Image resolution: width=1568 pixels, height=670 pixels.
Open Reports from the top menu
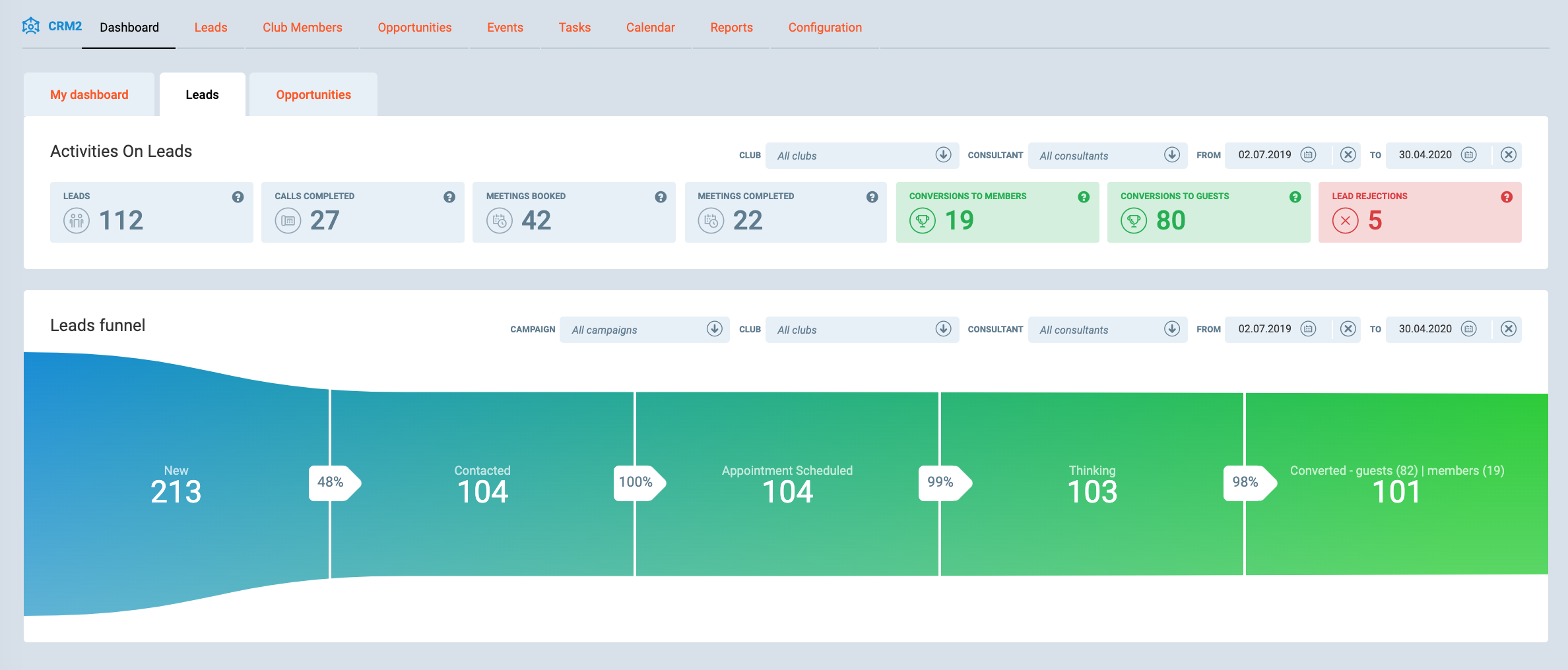click(731, 28)
